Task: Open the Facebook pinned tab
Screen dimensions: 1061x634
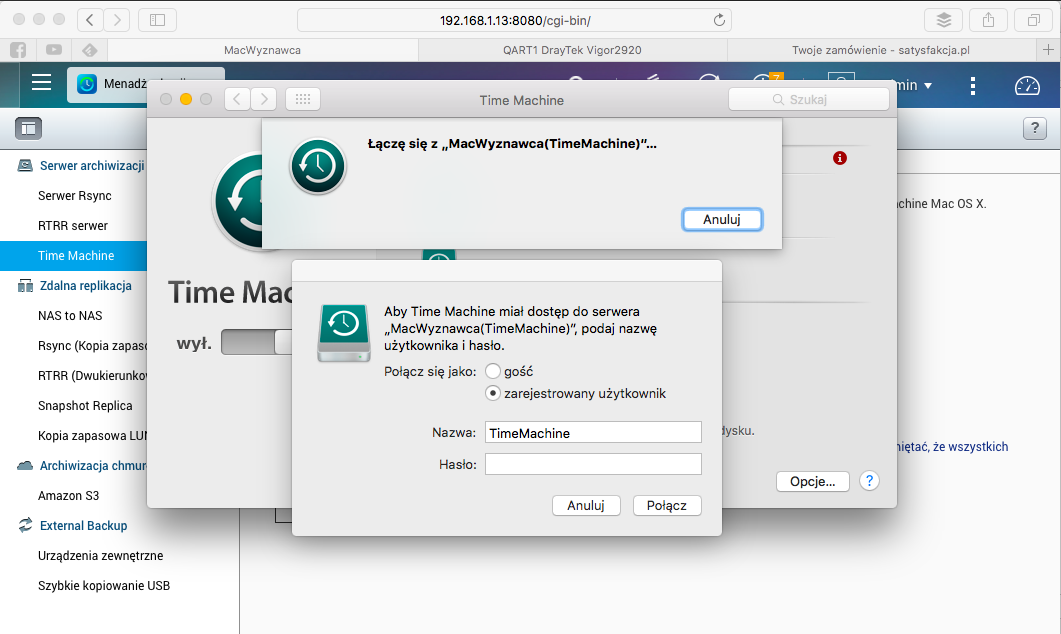Action: tap(18, 50)
